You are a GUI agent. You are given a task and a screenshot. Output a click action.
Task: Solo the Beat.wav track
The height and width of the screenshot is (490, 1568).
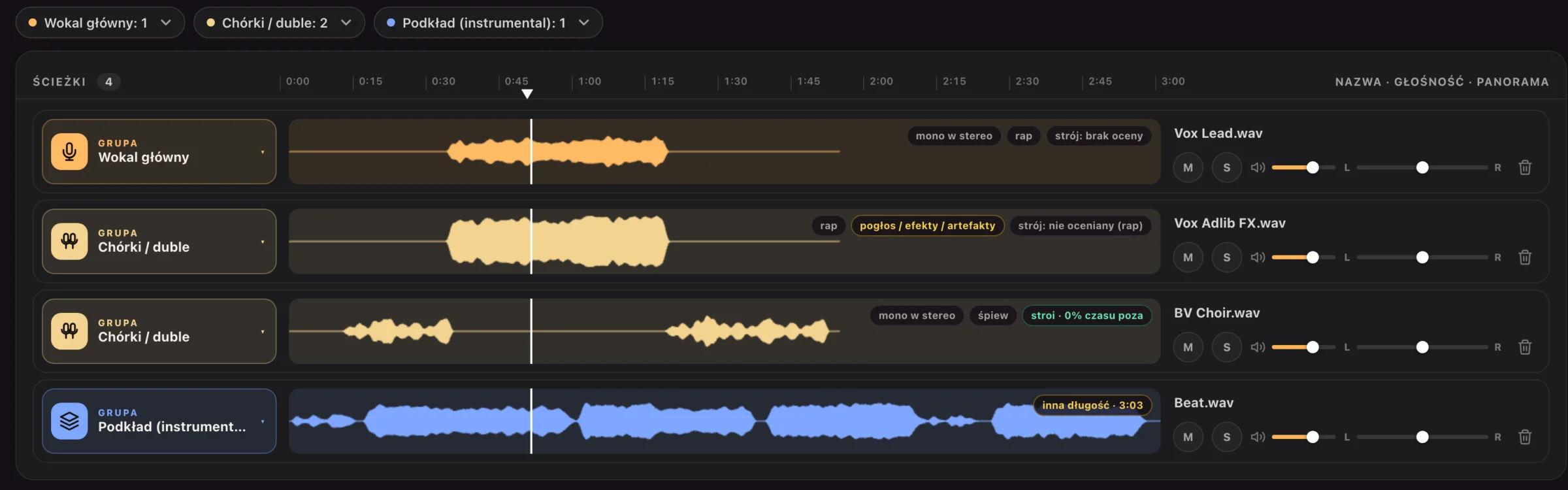1227,437
